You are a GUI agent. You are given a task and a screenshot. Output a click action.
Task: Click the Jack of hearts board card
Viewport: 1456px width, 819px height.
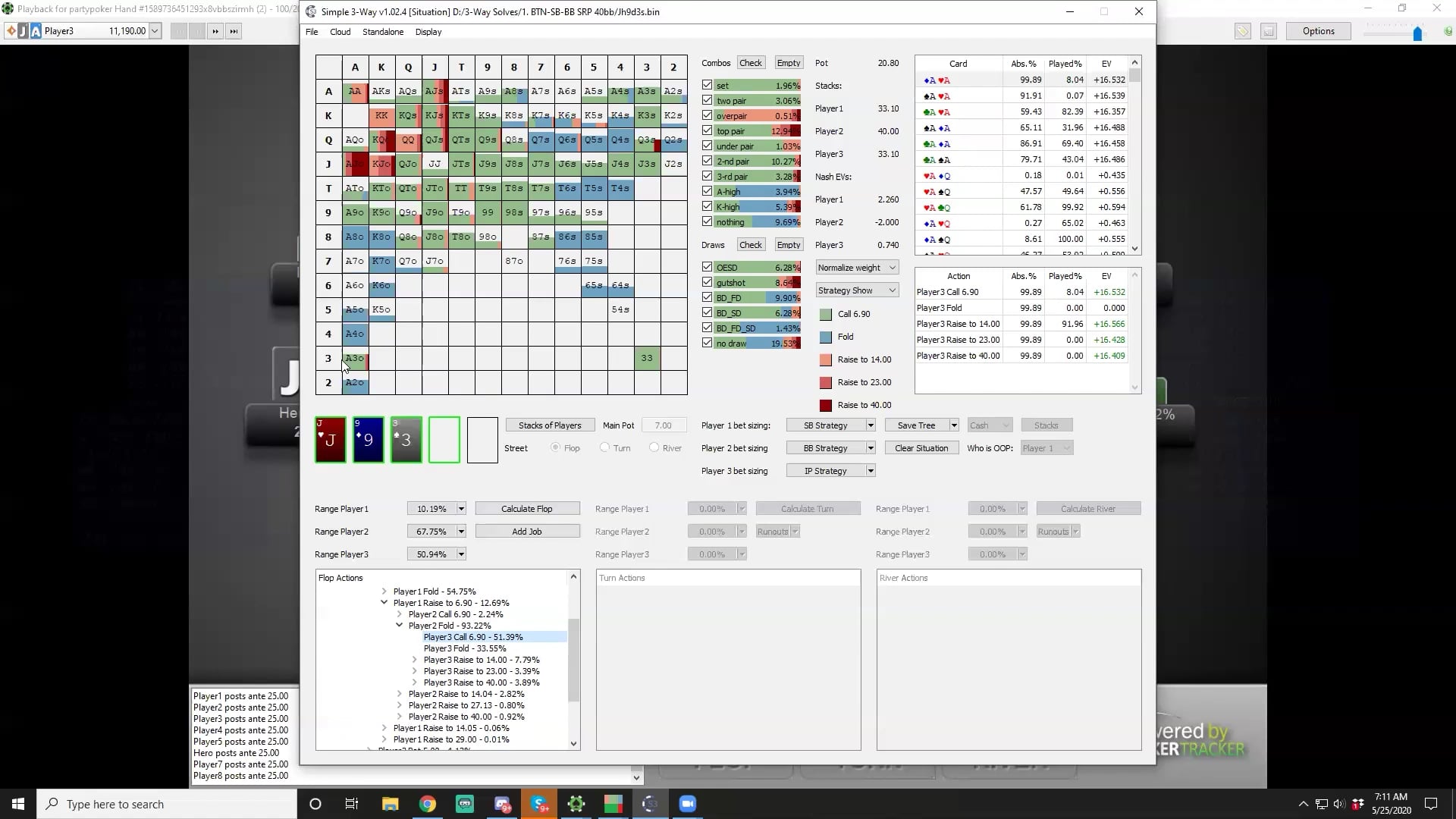pos(331,440)
